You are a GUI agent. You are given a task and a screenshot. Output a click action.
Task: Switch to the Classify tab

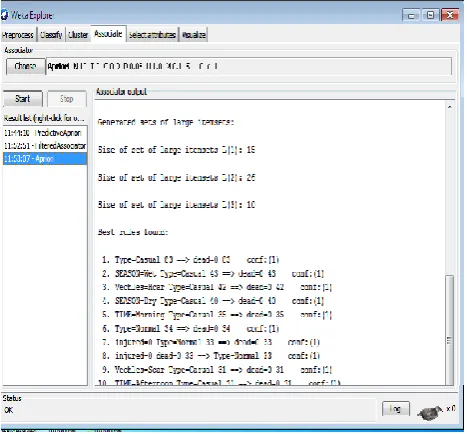pos(51,35)
